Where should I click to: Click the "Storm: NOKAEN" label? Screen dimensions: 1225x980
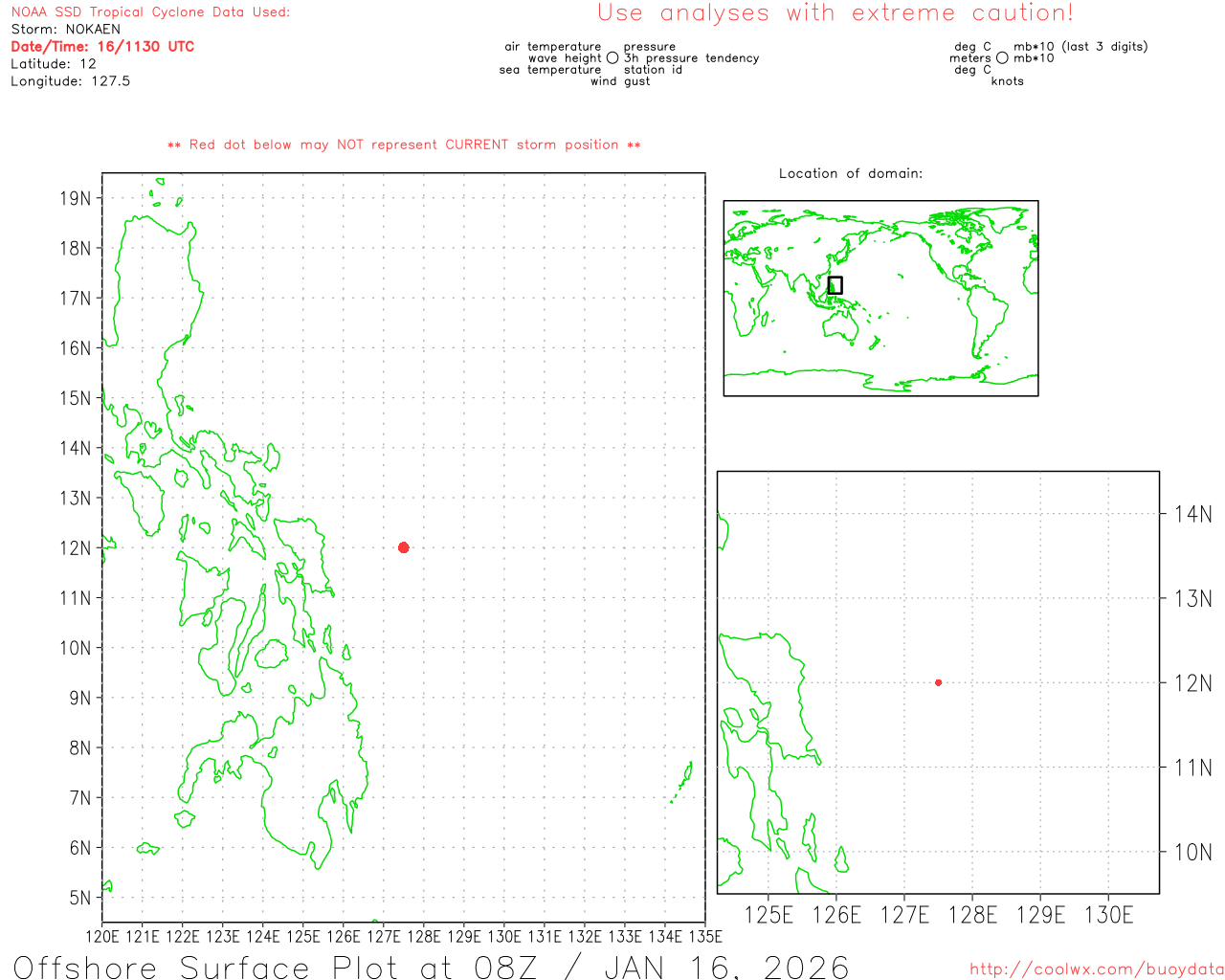pyautogui.click(x=66, y=30)
